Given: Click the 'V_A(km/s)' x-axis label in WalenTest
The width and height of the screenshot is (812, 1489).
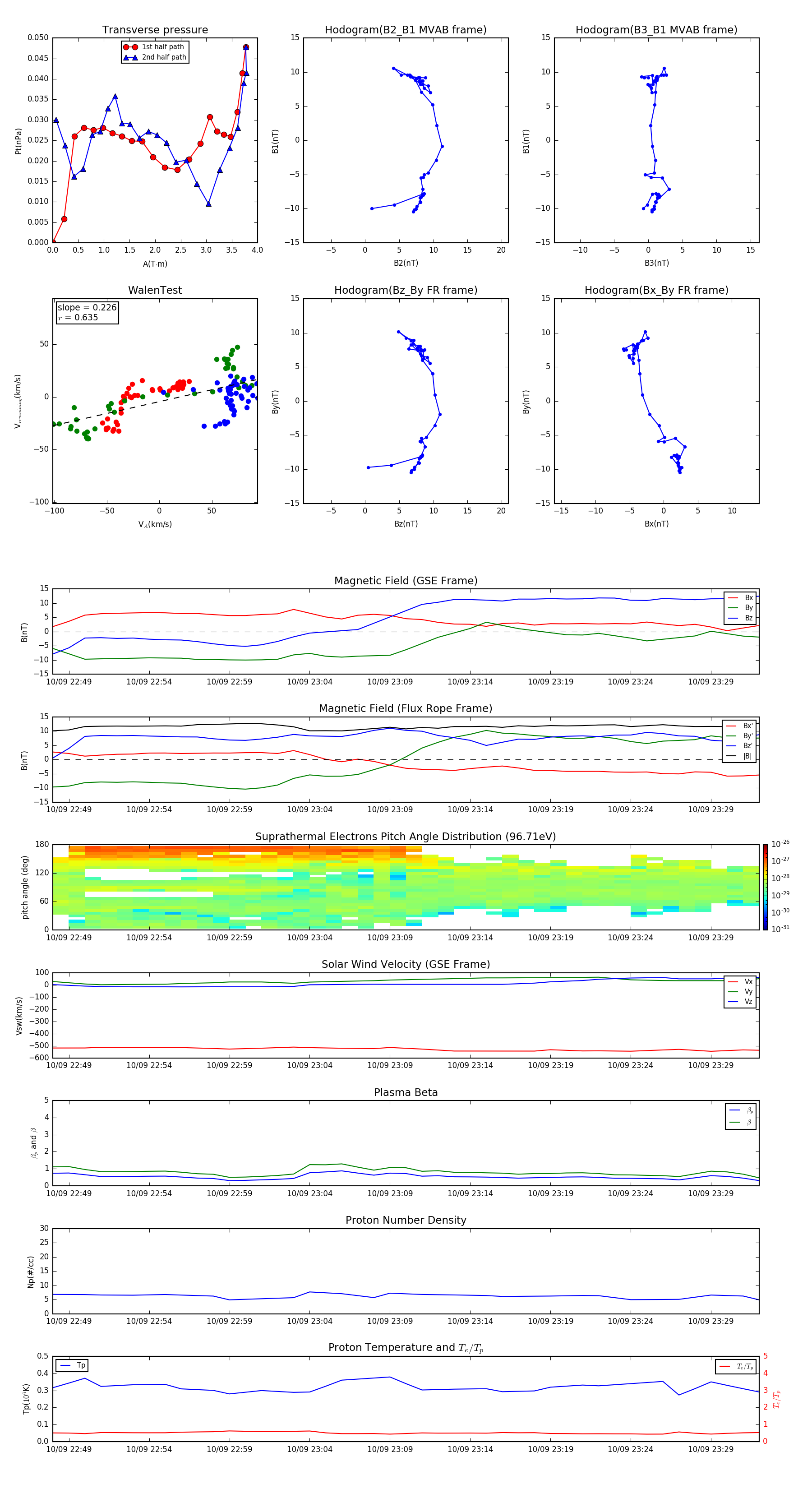Looking at the screenshot, I should click(155, 524).
